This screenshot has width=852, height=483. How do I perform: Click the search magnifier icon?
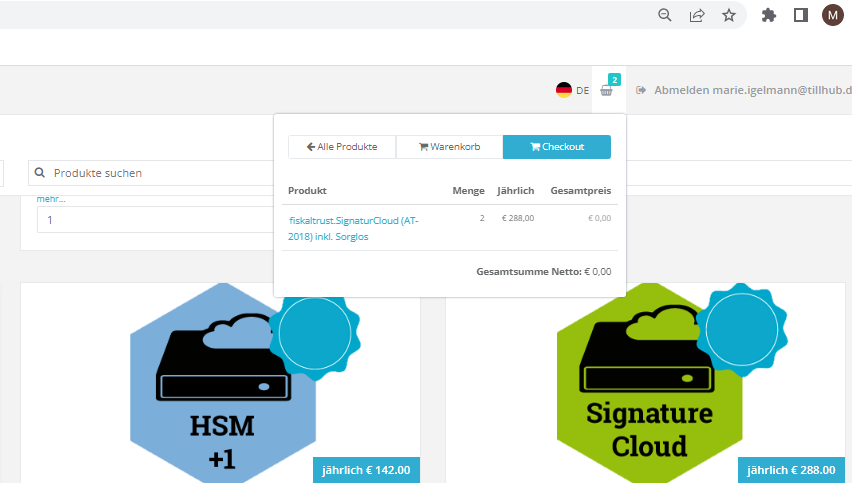click(40, 173)
